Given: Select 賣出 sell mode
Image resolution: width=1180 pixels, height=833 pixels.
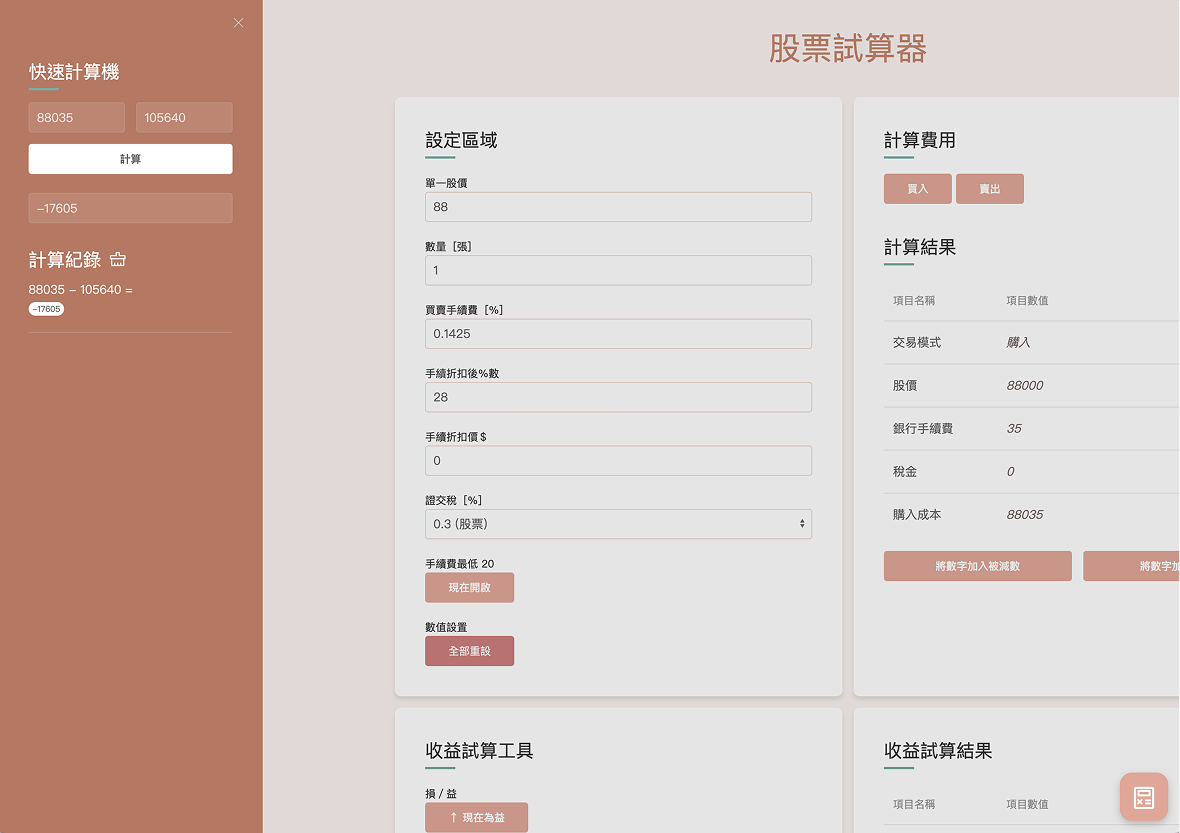Looking at the screenshot, I should click(989, 189).
